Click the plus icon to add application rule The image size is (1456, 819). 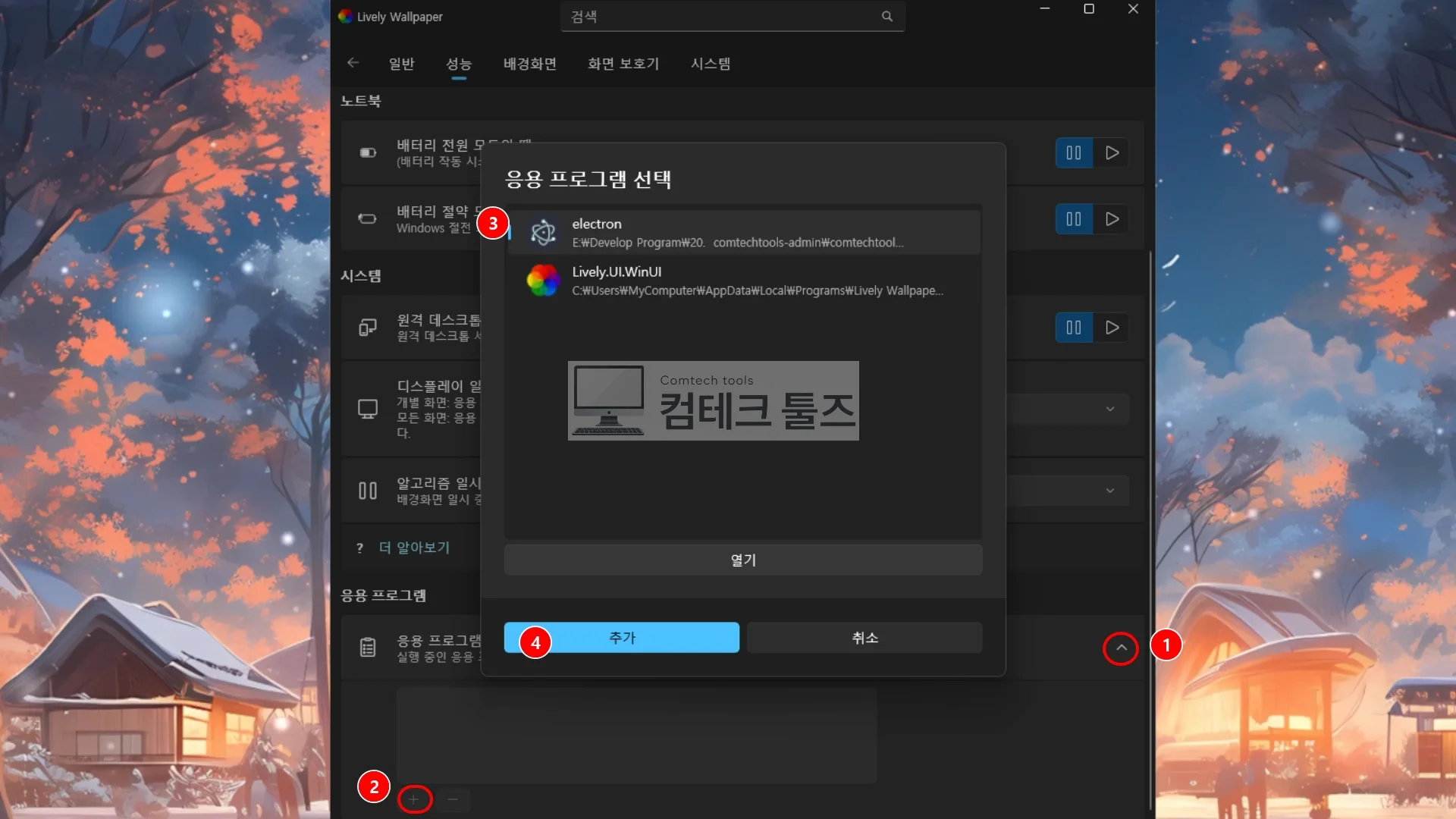pyautogui.click(x=414, y=799)
